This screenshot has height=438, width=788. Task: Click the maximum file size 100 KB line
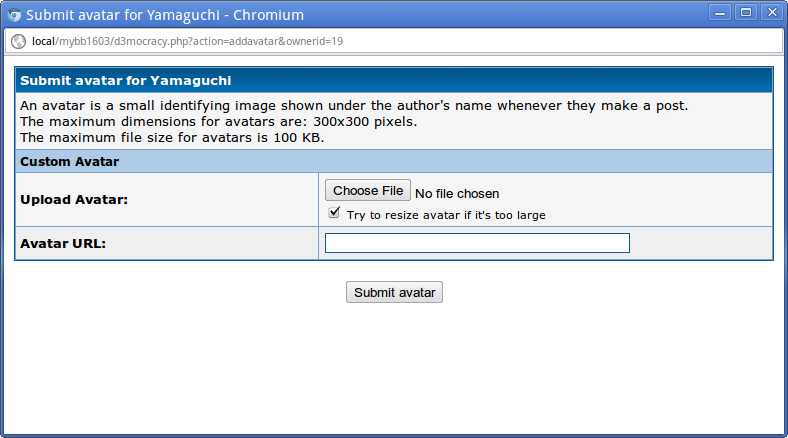(x=172, y=137)
